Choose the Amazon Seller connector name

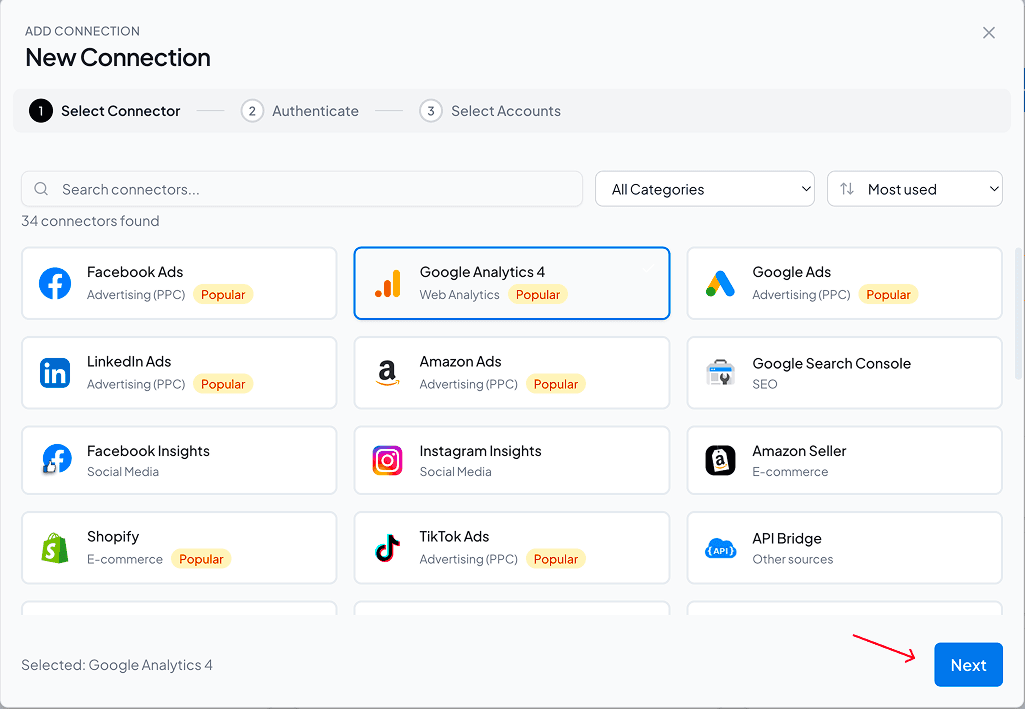pyautogui.click(x=799, y=451)
